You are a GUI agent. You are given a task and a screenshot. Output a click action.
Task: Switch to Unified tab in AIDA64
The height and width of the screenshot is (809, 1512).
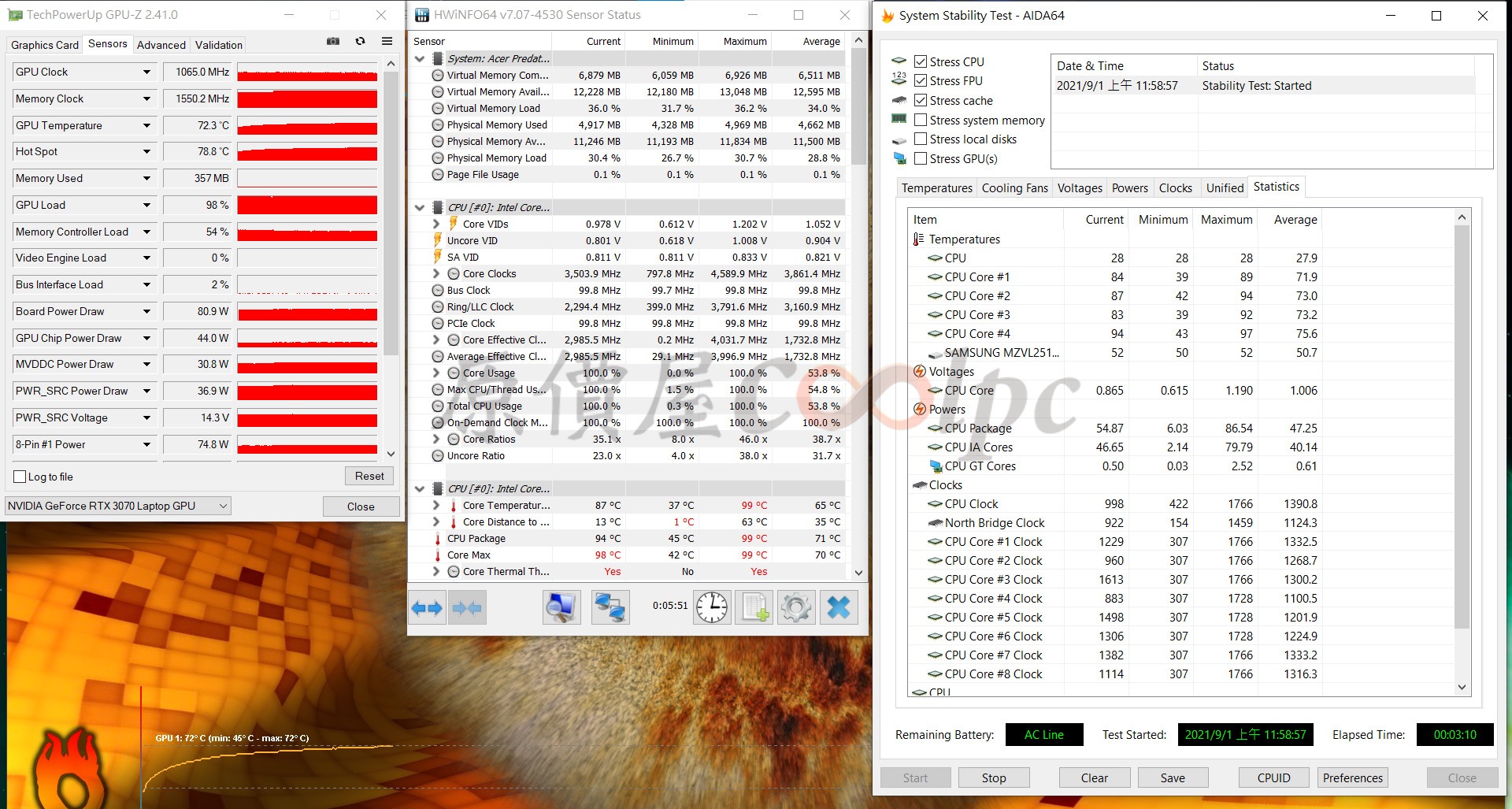1225,187
